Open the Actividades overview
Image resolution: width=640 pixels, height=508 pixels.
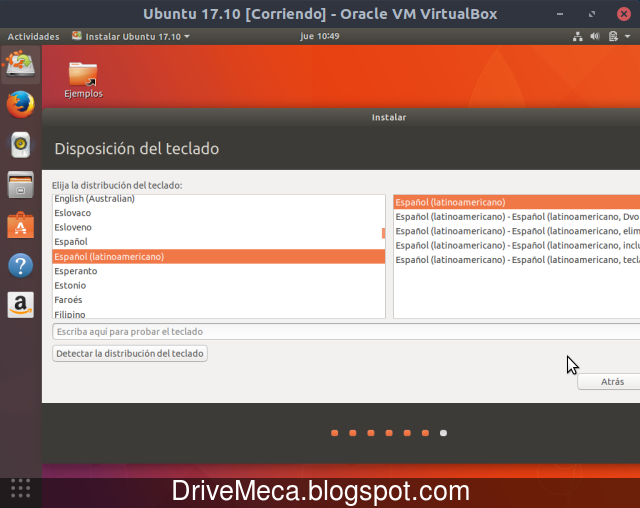(33, 36)
